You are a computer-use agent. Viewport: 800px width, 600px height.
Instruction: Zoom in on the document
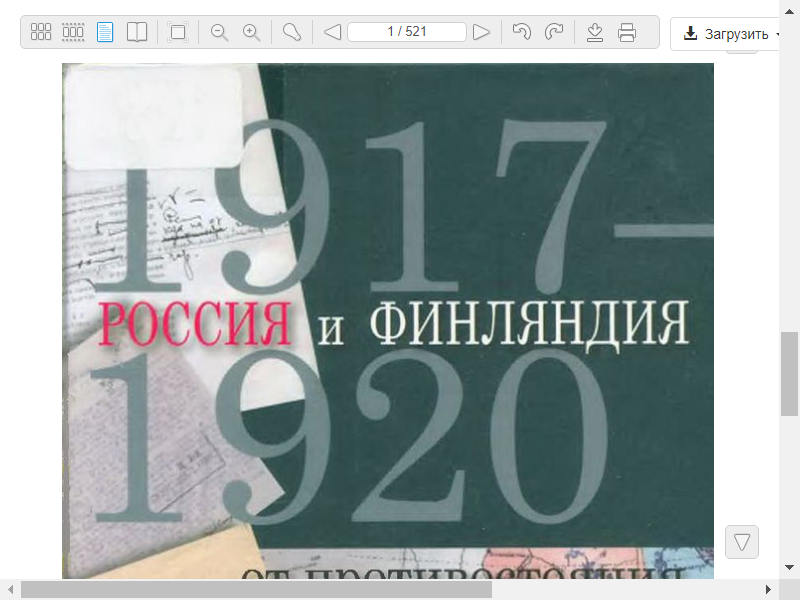251,32
